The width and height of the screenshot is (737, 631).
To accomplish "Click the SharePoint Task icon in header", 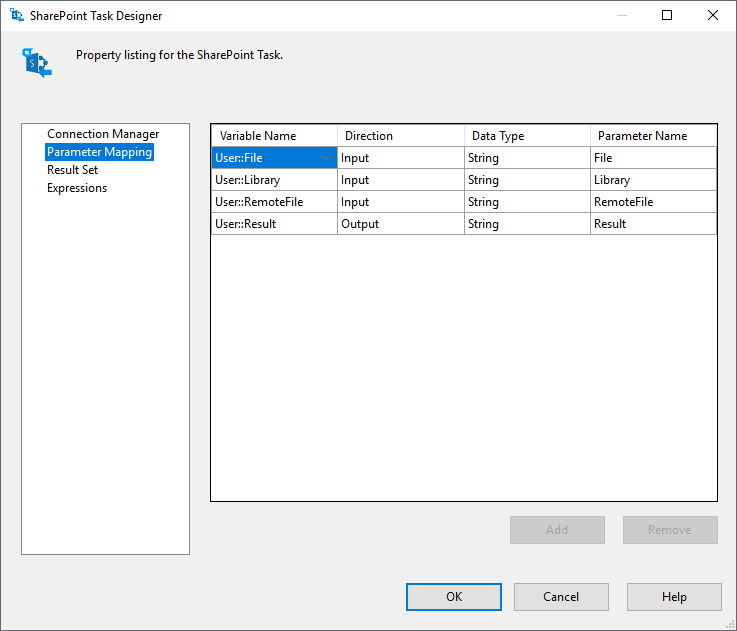I will [x=37, y=62].
